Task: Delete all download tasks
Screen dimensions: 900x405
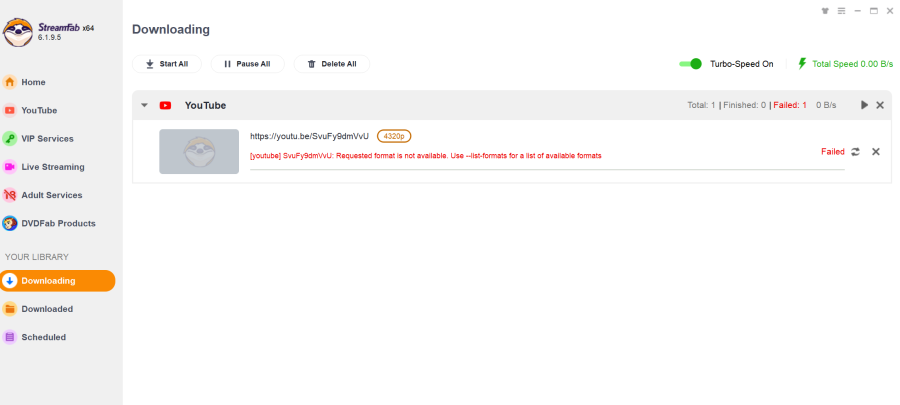Action: click(332, 64)
